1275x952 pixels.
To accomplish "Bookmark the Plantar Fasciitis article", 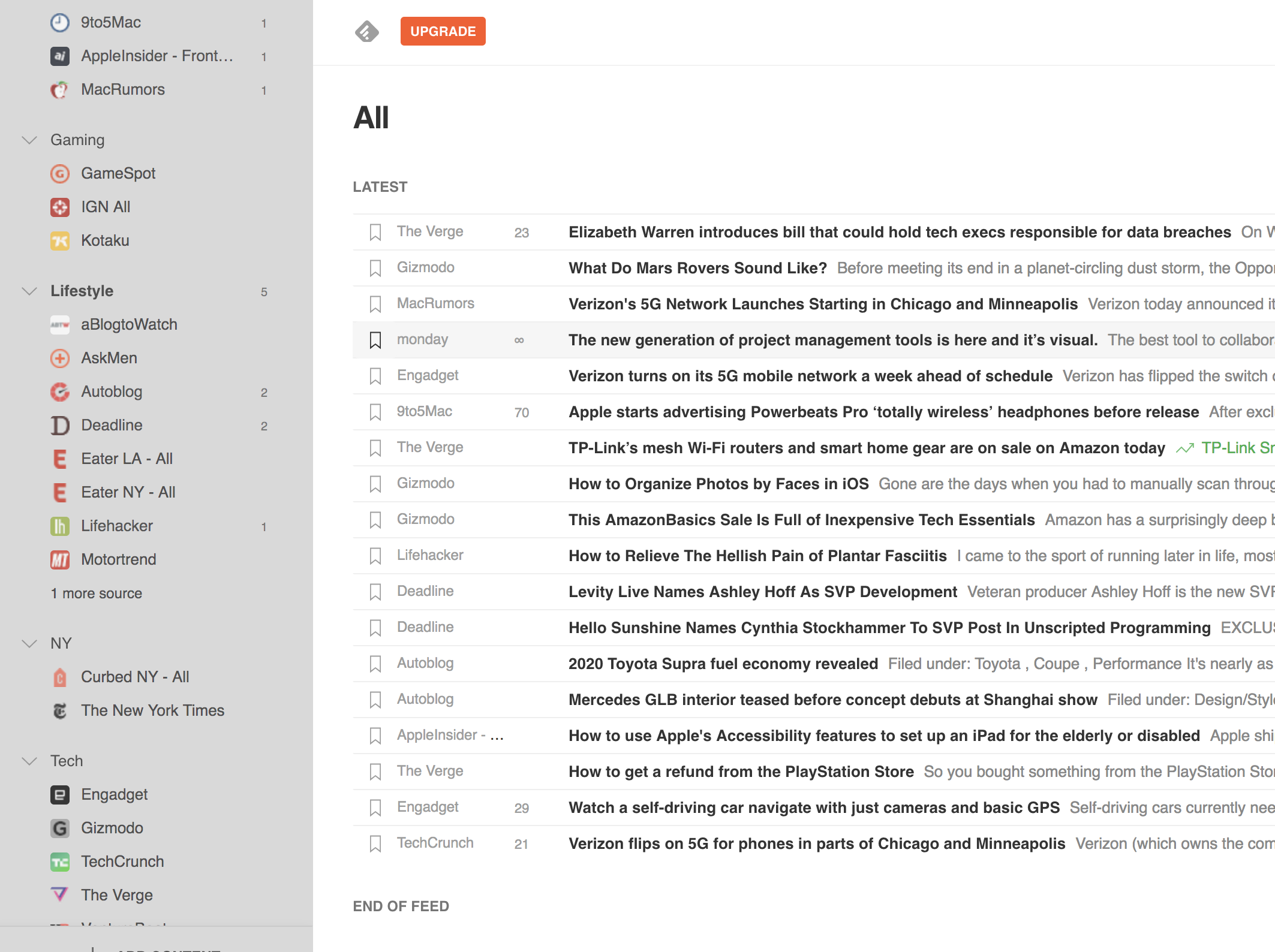I will point(375,556).
